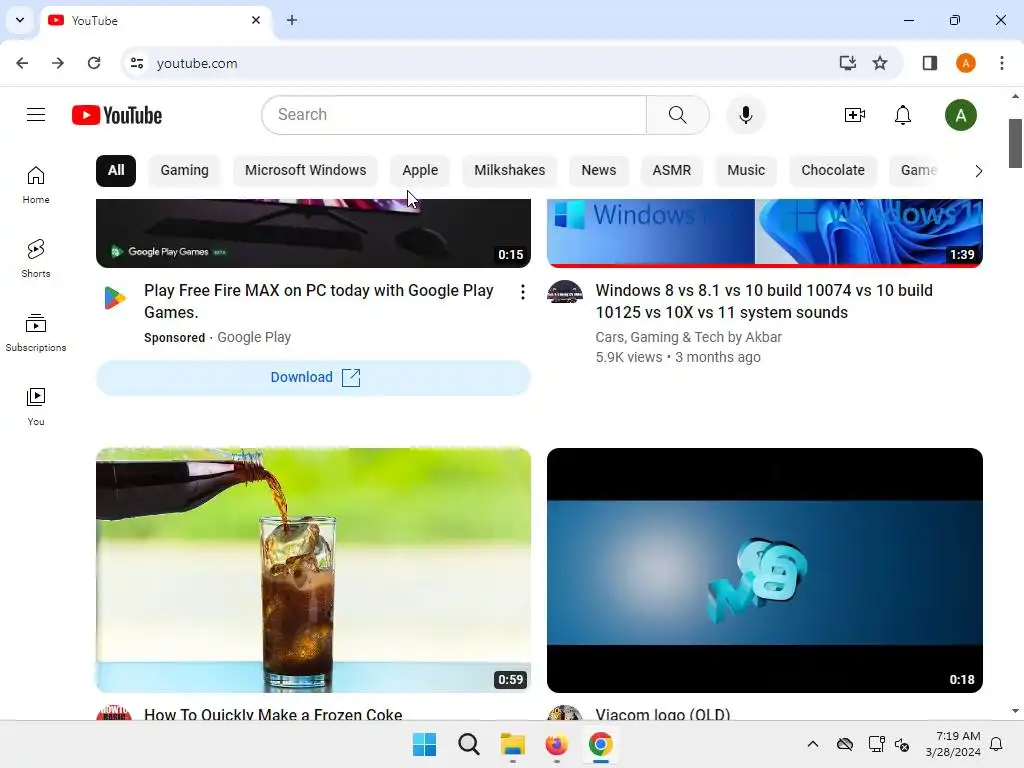Open the You library section
The width and height of the screenshot is (1024, 768).
point(36,406)
